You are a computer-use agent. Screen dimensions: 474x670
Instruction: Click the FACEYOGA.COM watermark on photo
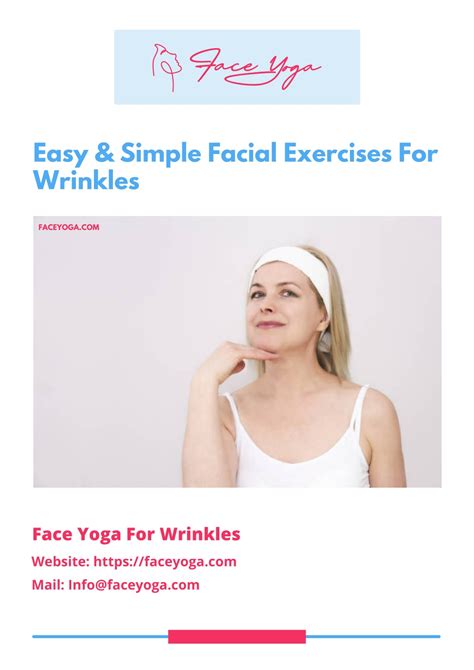(69, 227)
